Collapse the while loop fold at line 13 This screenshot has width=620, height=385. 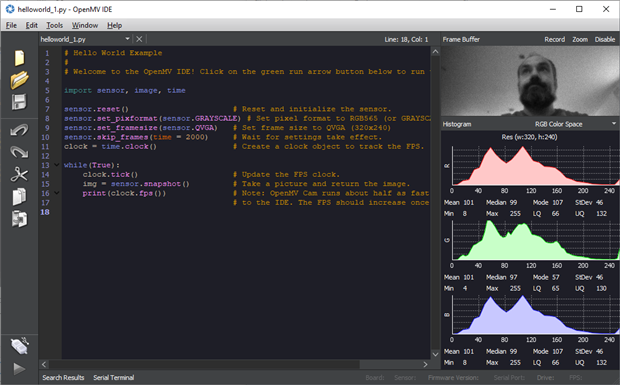point(56,165)
